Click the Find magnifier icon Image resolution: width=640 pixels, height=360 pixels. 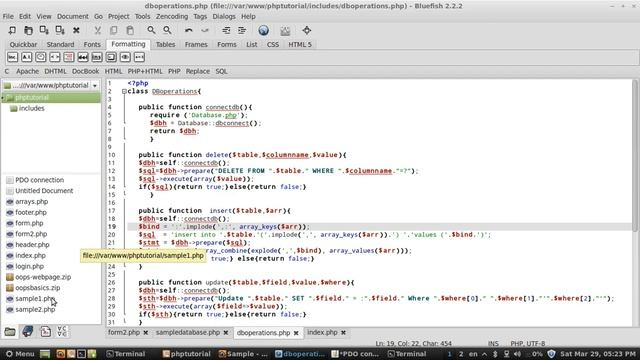click(x=151, y=30)
